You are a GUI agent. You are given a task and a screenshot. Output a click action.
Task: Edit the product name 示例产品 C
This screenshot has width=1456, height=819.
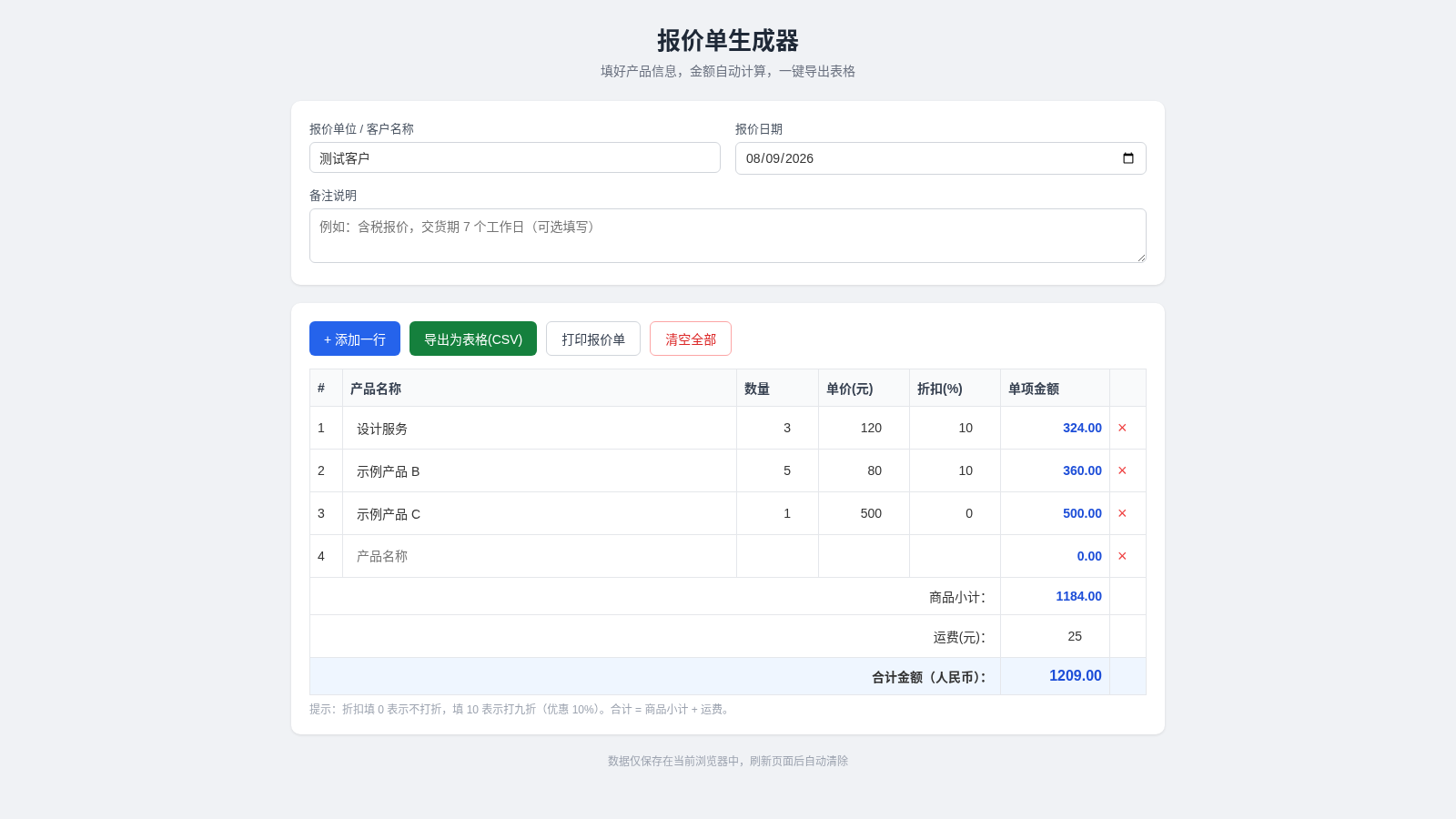coord(540,513)
